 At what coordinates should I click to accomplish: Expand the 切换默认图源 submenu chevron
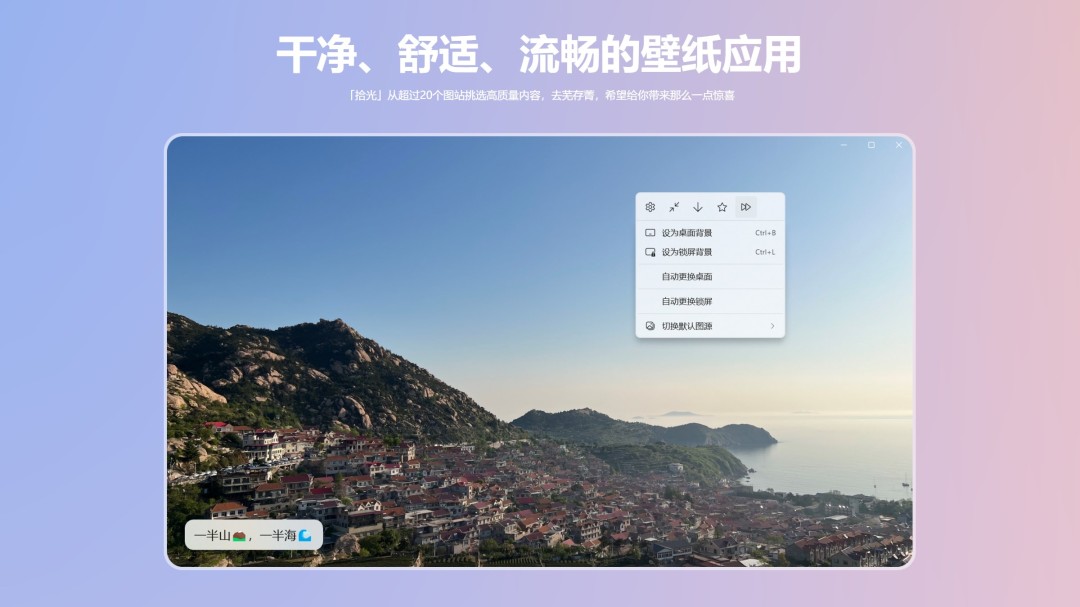[x=771, y=325]
